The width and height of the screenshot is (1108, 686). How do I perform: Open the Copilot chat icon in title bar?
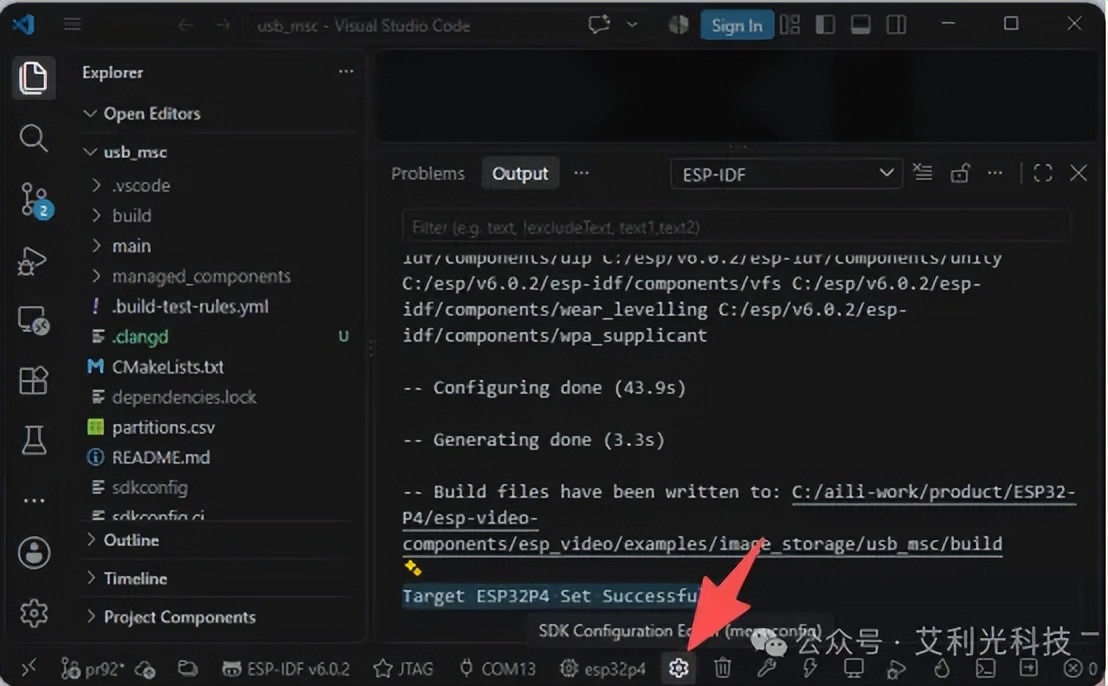tap(599, 25)
